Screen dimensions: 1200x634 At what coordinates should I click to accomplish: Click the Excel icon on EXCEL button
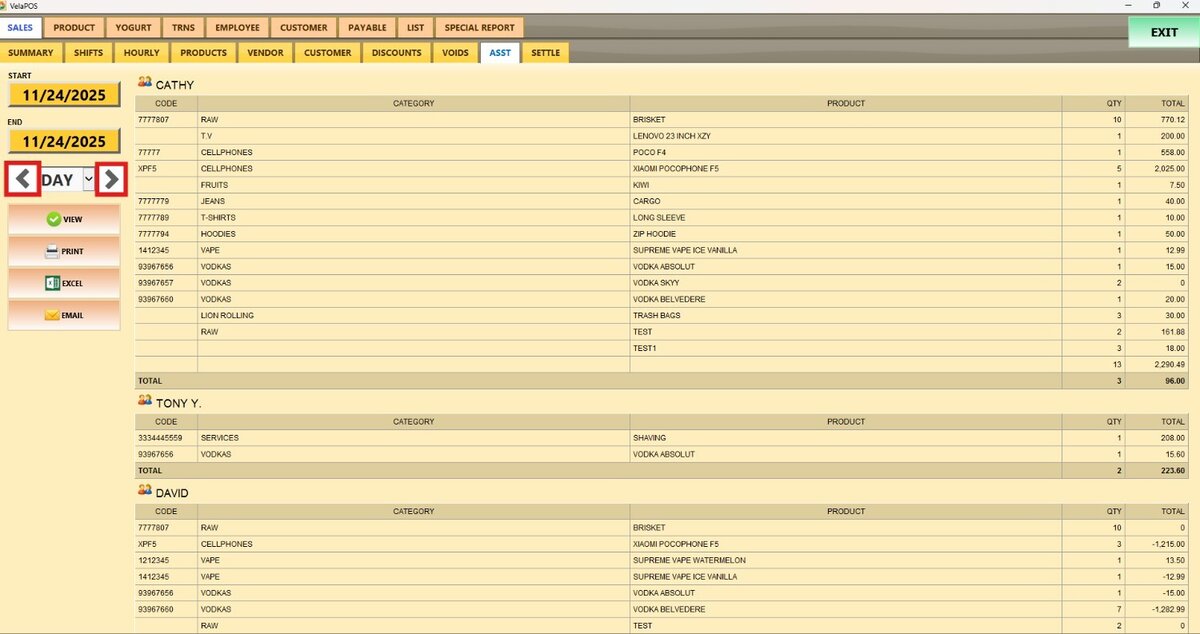[x=52, y=283]
